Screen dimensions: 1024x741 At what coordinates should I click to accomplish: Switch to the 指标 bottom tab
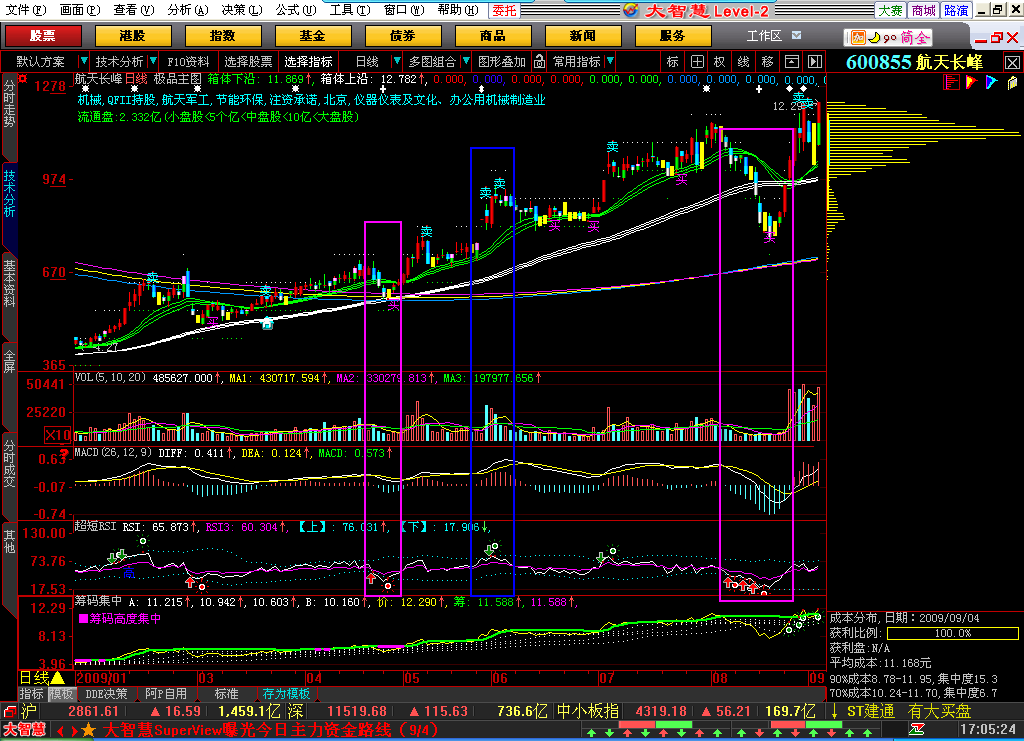point(31,693)
